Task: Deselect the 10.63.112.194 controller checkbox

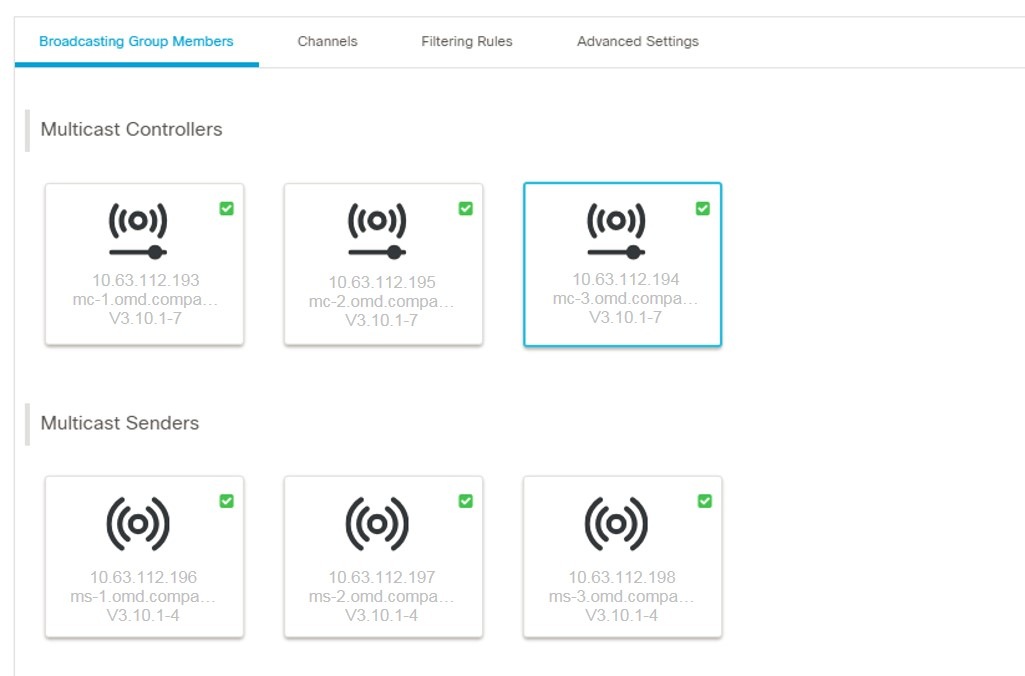Action: (x=703, y=209)
